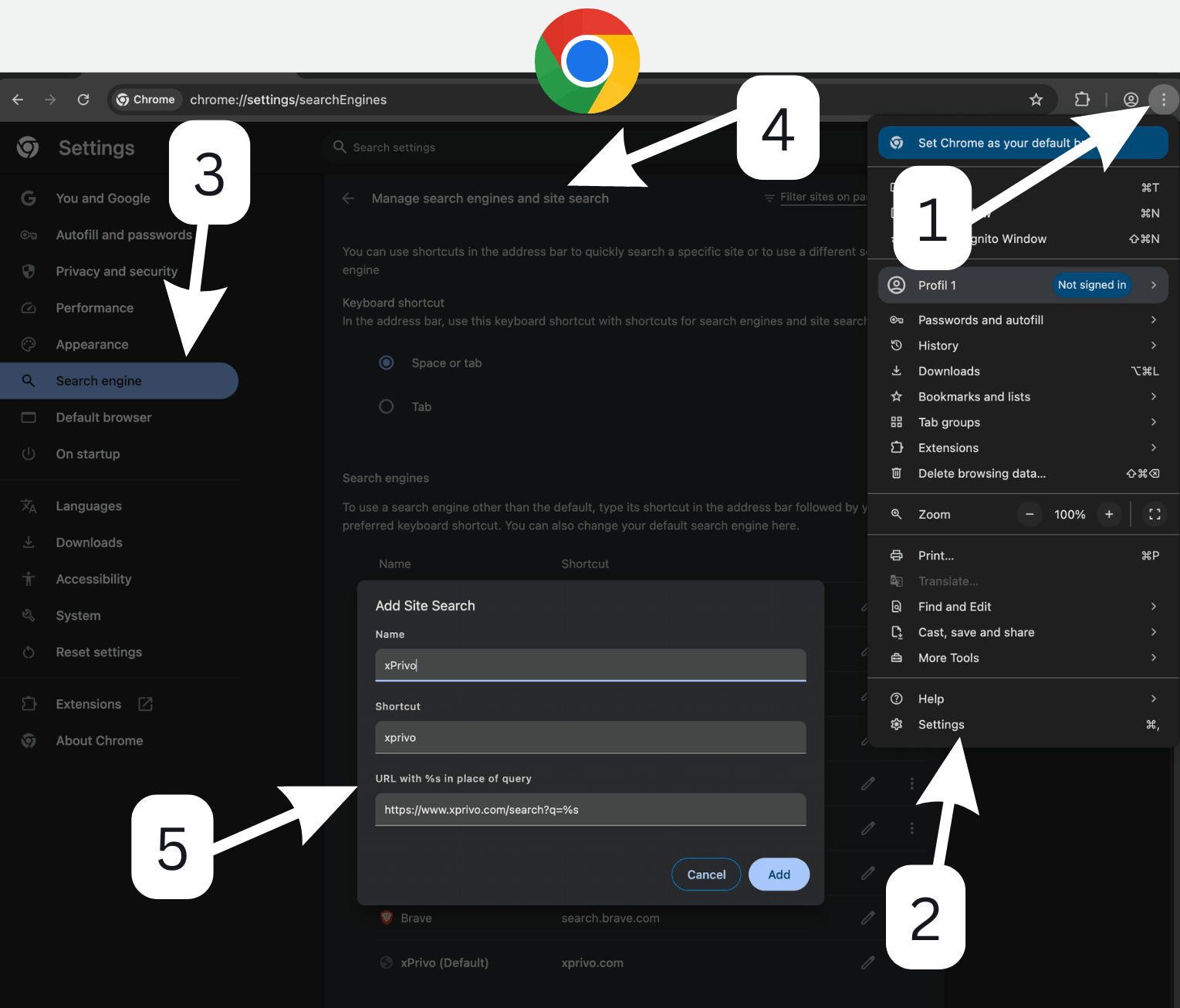
Task: Click the Chrome site info chip
Action: (x=146, y=100)
